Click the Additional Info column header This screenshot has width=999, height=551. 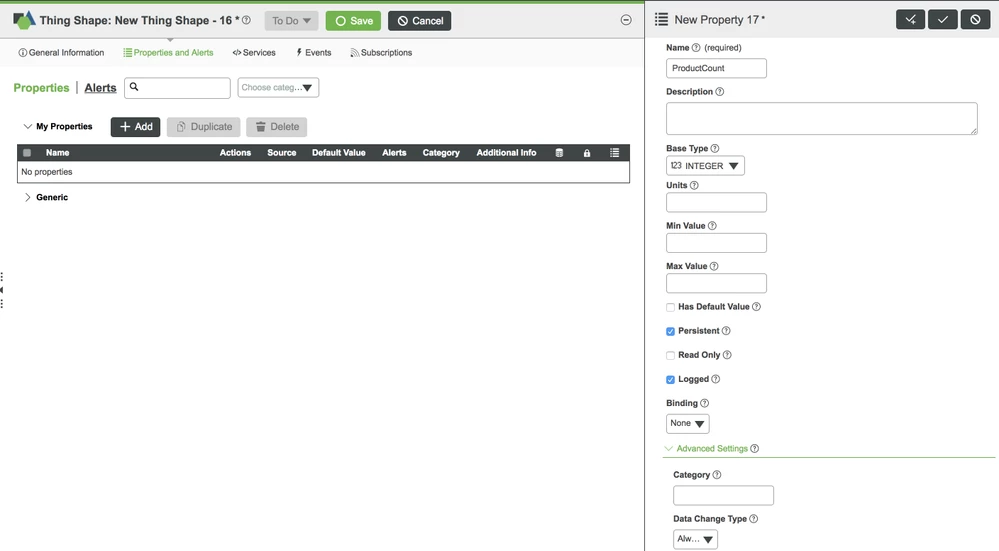click(506, 153)
